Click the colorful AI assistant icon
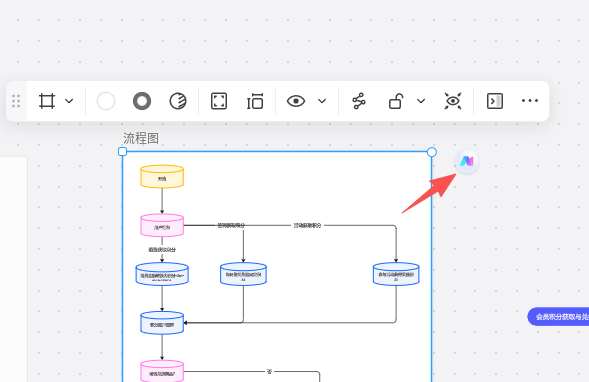 pyautogui.click(x=467, y=161)
